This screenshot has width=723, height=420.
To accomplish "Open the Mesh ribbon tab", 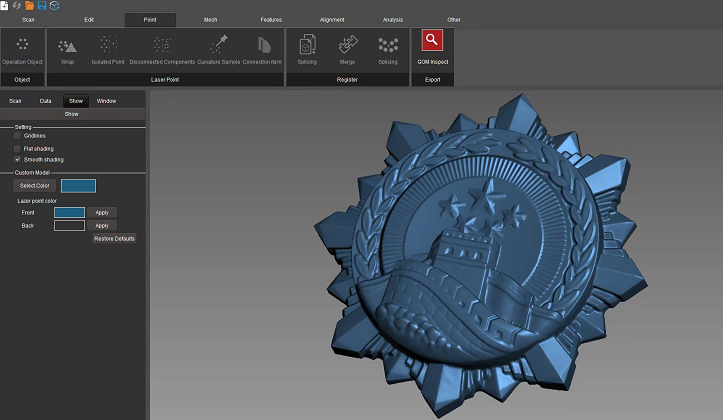I will [210, 20].
